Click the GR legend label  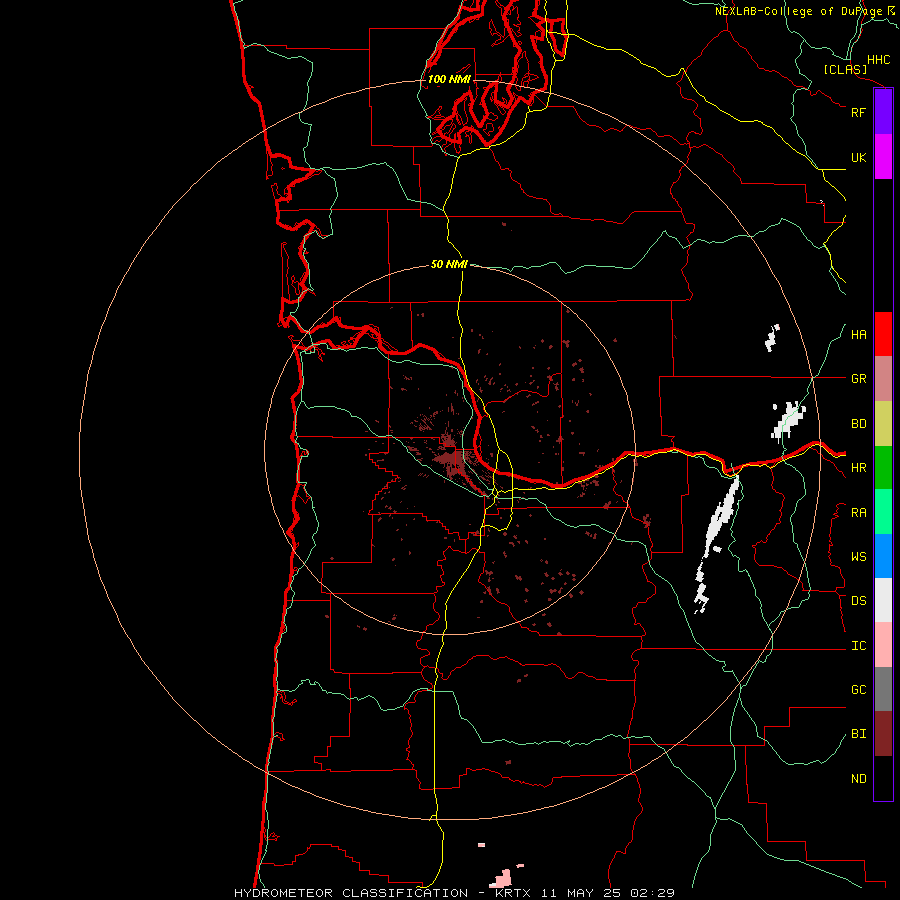click(x=858, y=379)
